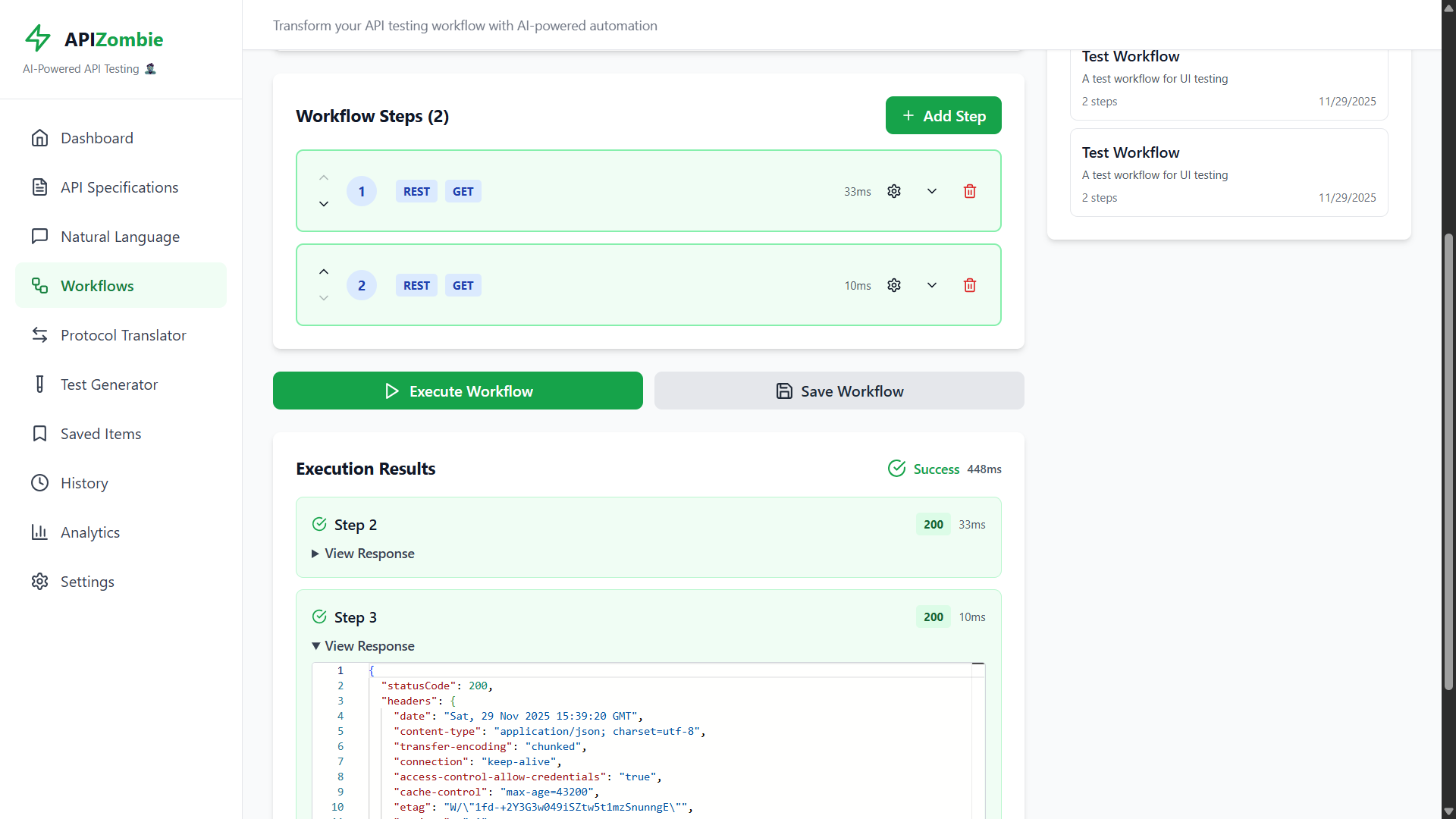Delete step 1 with trash icon

coord(969,191)
